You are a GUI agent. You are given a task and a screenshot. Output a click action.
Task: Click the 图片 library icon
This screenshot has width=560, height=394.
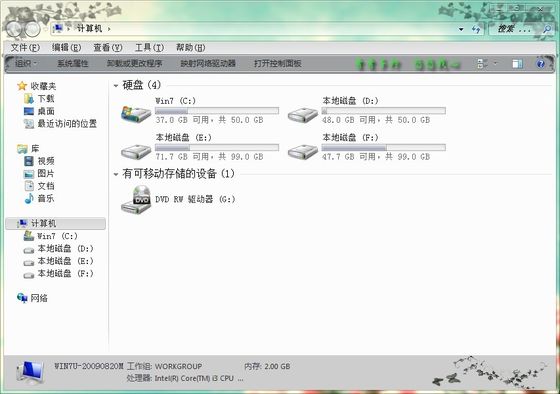click(x=29, y=174)
